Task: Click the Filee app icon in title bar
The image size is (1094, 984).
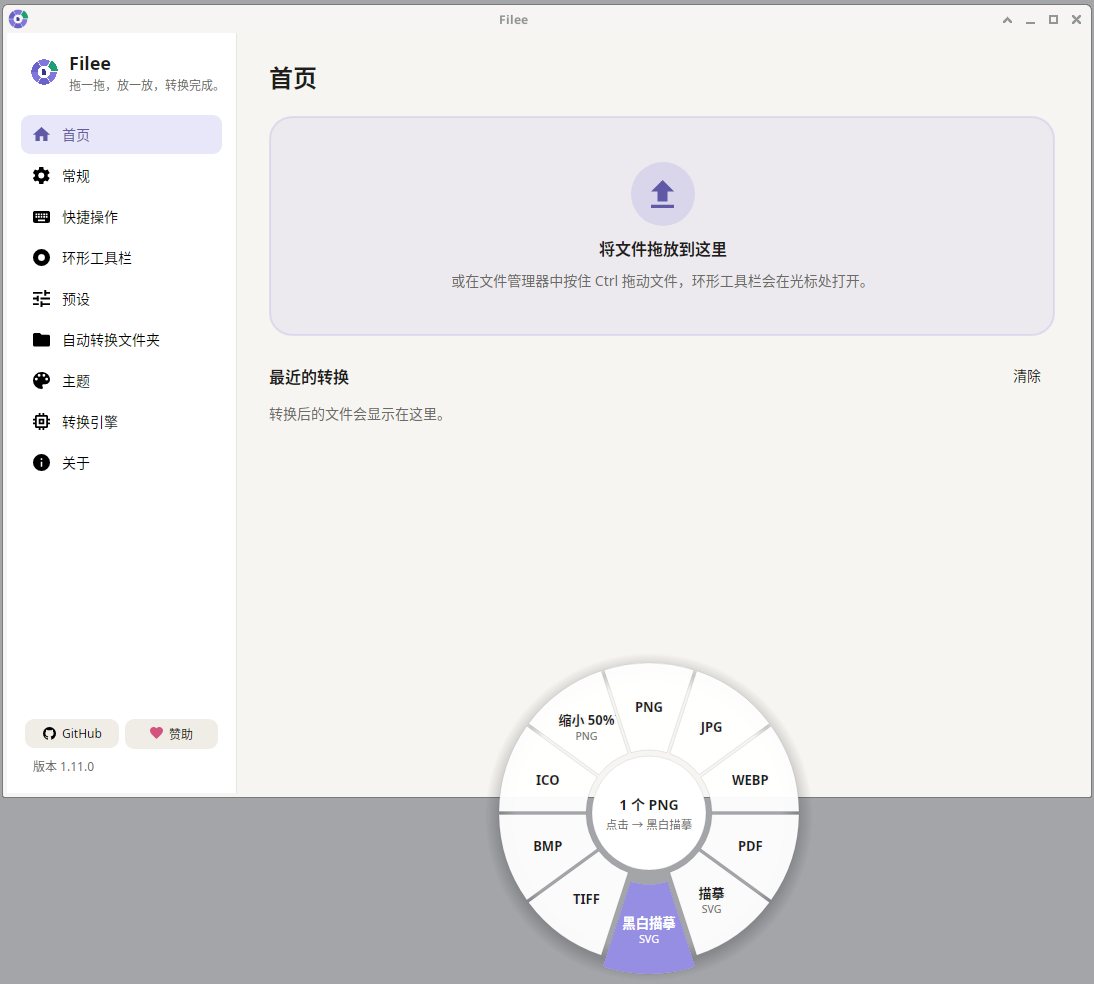Action: tap(18, 19)
